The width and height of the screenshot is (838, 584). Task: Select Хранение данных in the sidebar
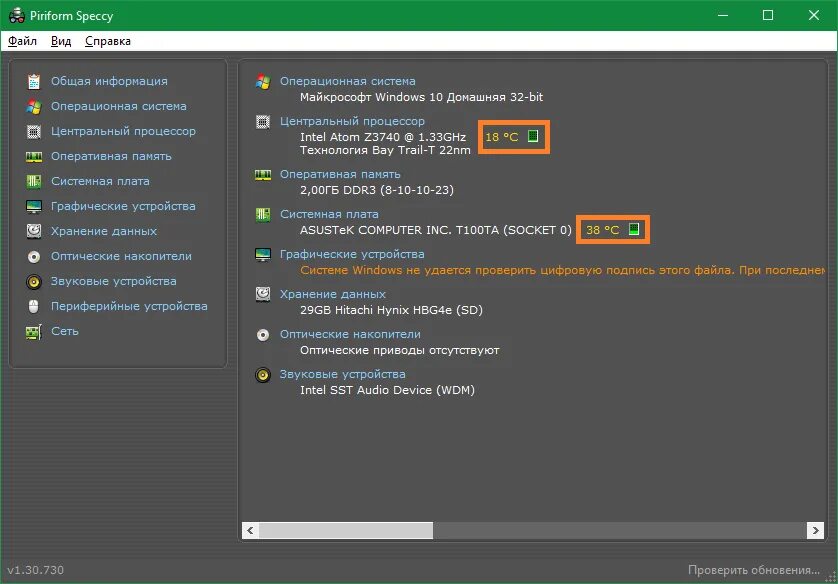coord(104,231)
